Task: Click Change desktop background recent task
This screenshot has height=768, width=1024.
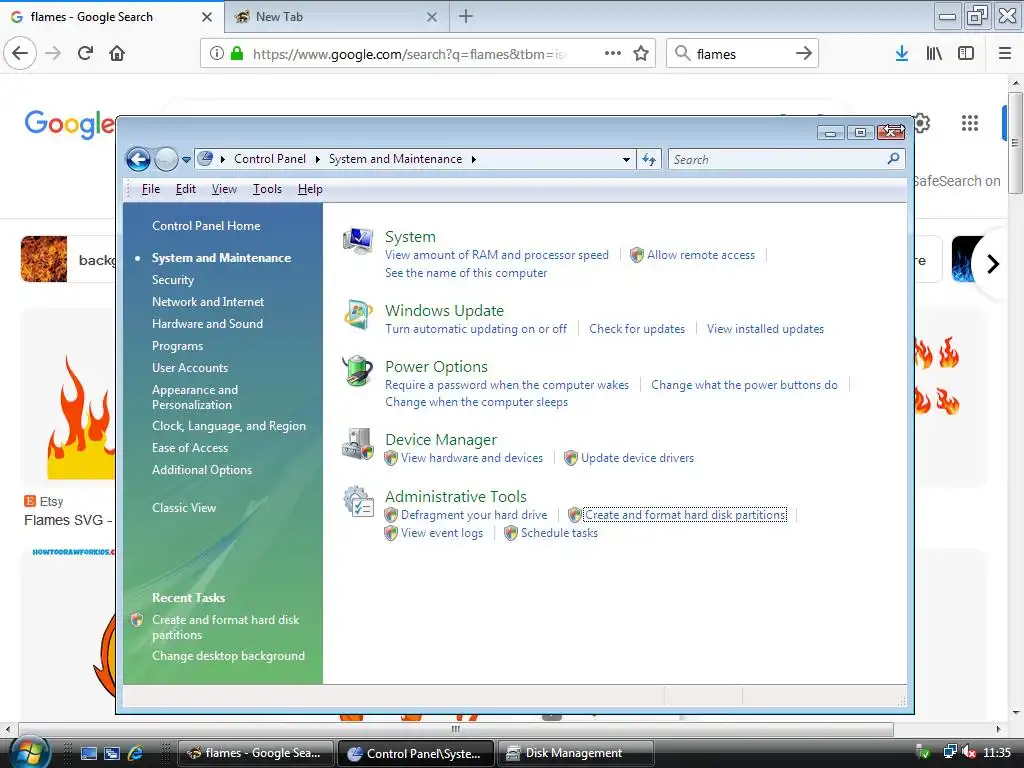Action: click(x=228, y=656)
